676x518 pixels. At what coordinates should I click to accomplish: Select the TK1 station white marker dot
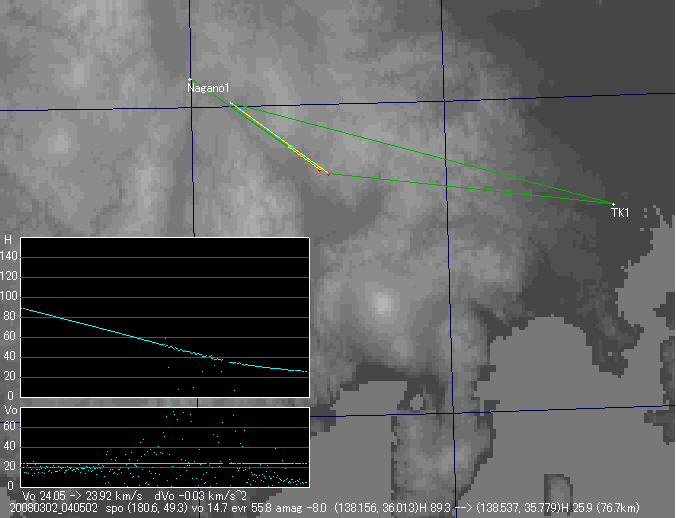(x=613, y=204)
